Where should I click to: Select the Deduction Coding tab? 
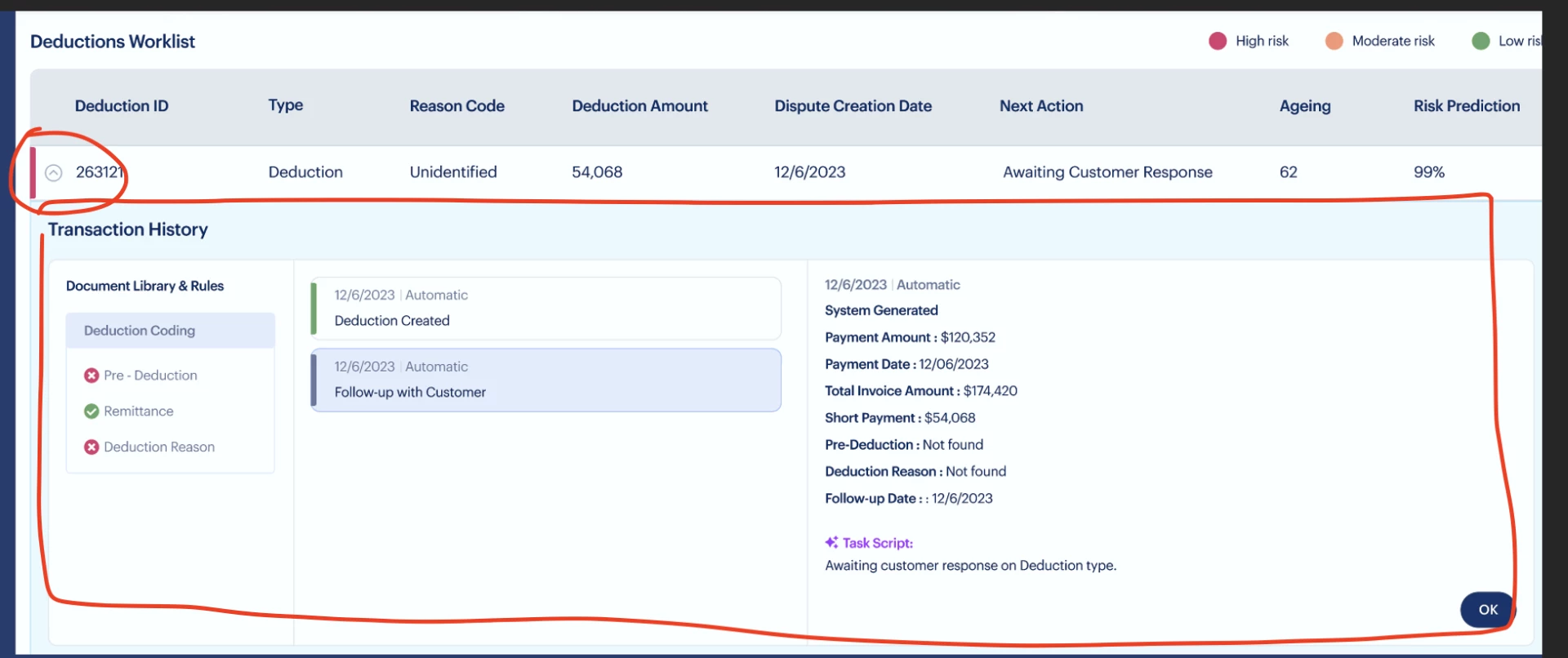coord(170,331)
